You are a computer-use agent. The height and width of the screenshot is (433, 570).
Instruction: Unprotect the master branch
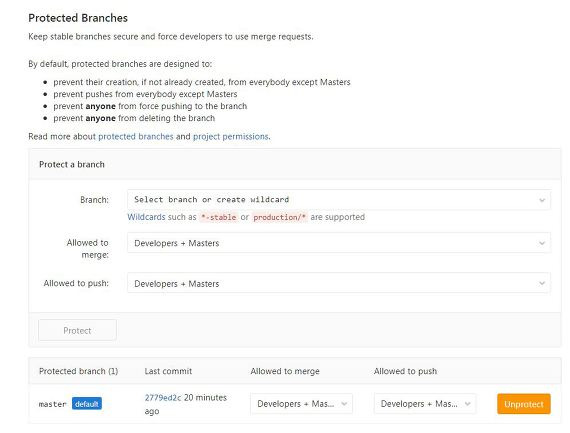tap(524, 404)
